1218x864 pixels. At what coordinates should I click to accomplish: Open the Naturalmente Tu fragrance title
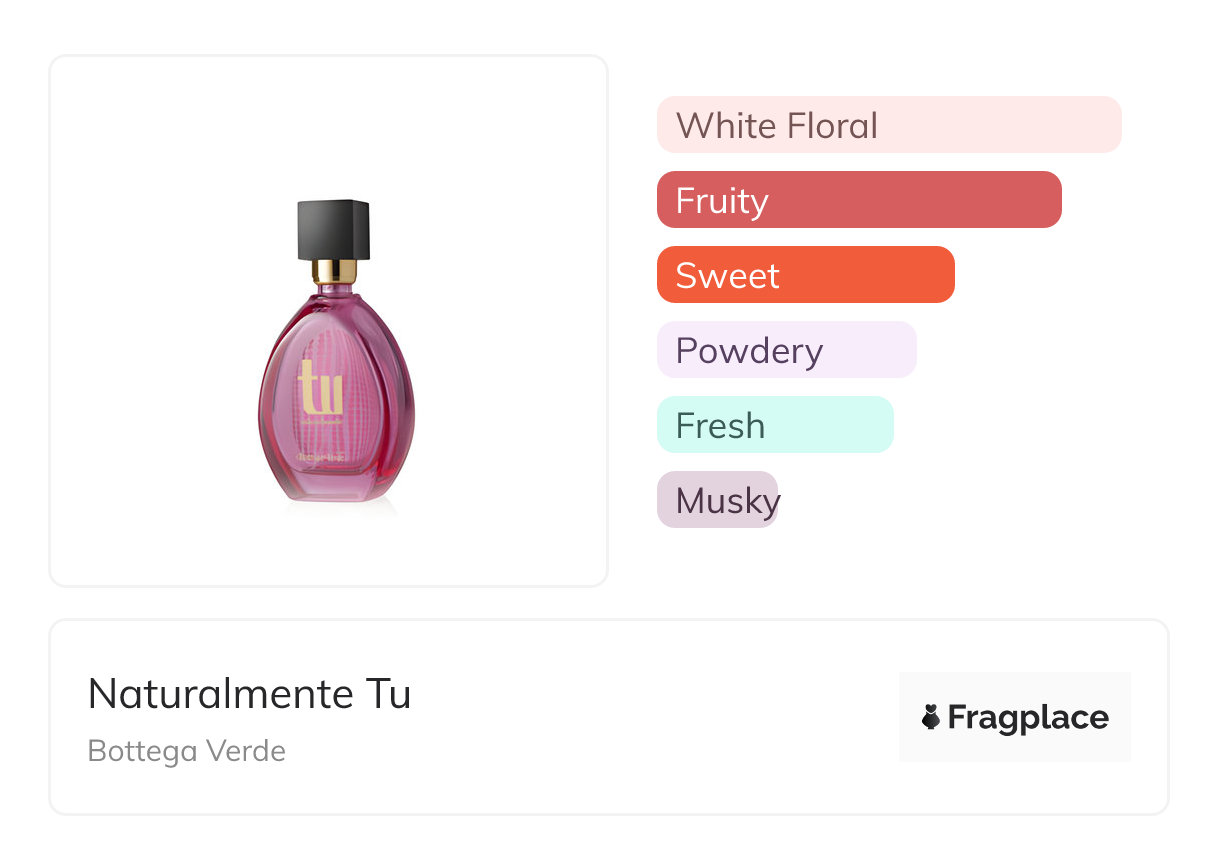[249, 694]
